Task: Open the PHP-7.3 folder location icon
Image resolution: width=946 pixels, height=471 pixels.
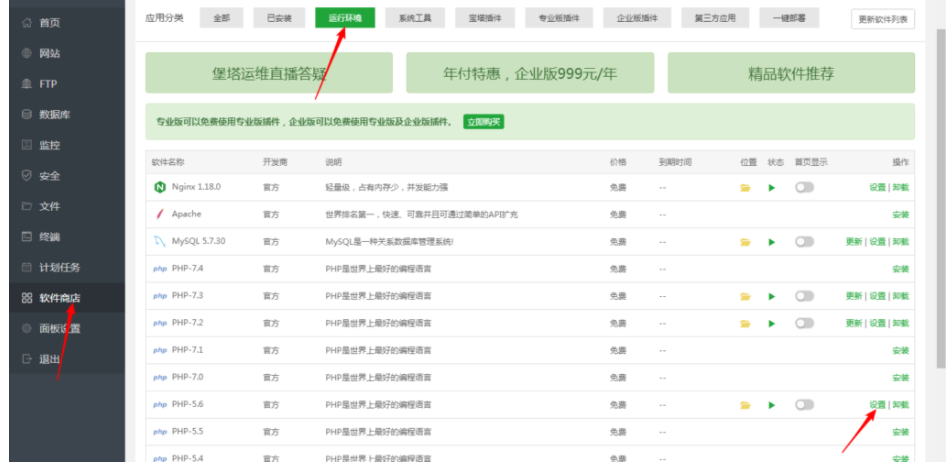Action: (745, 297)
